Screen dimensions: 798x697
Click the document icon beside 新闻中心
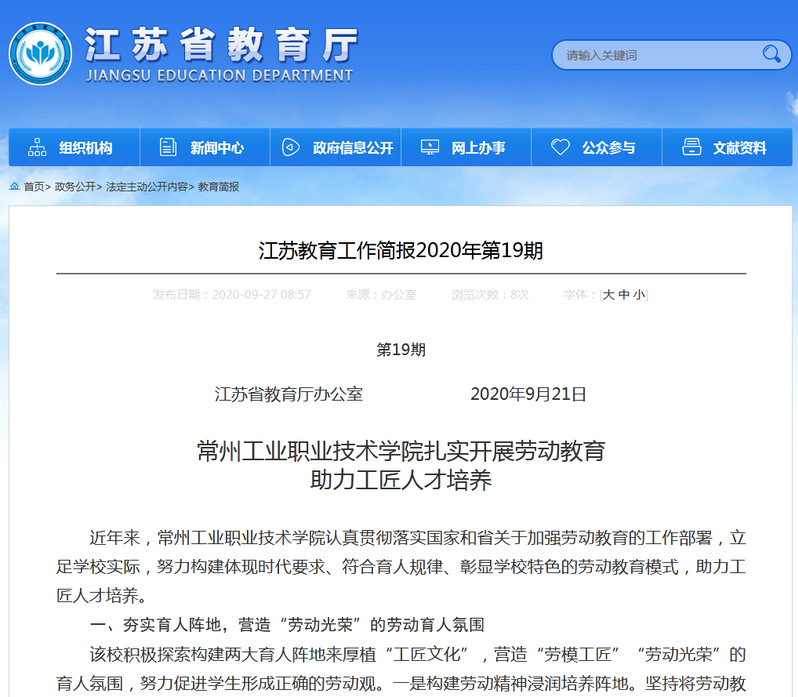pyautogui.click(x=168, y=147)
